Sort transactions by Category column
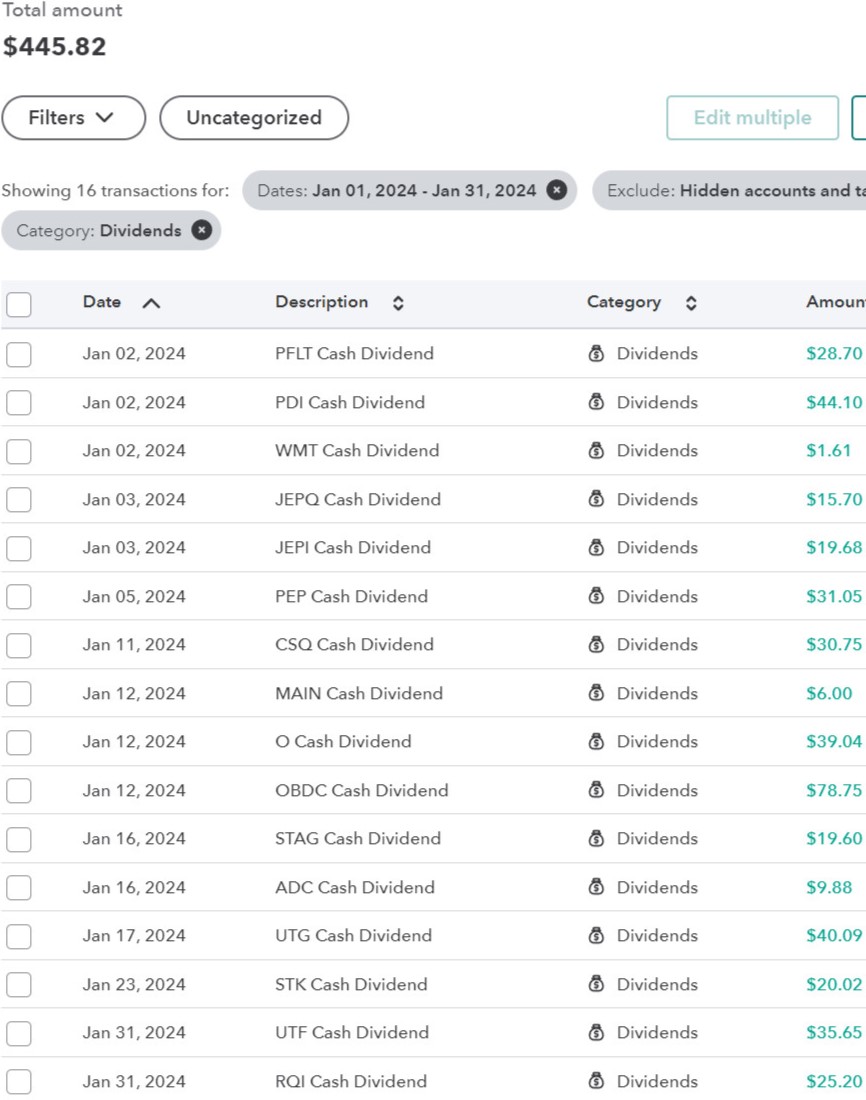 690,303
